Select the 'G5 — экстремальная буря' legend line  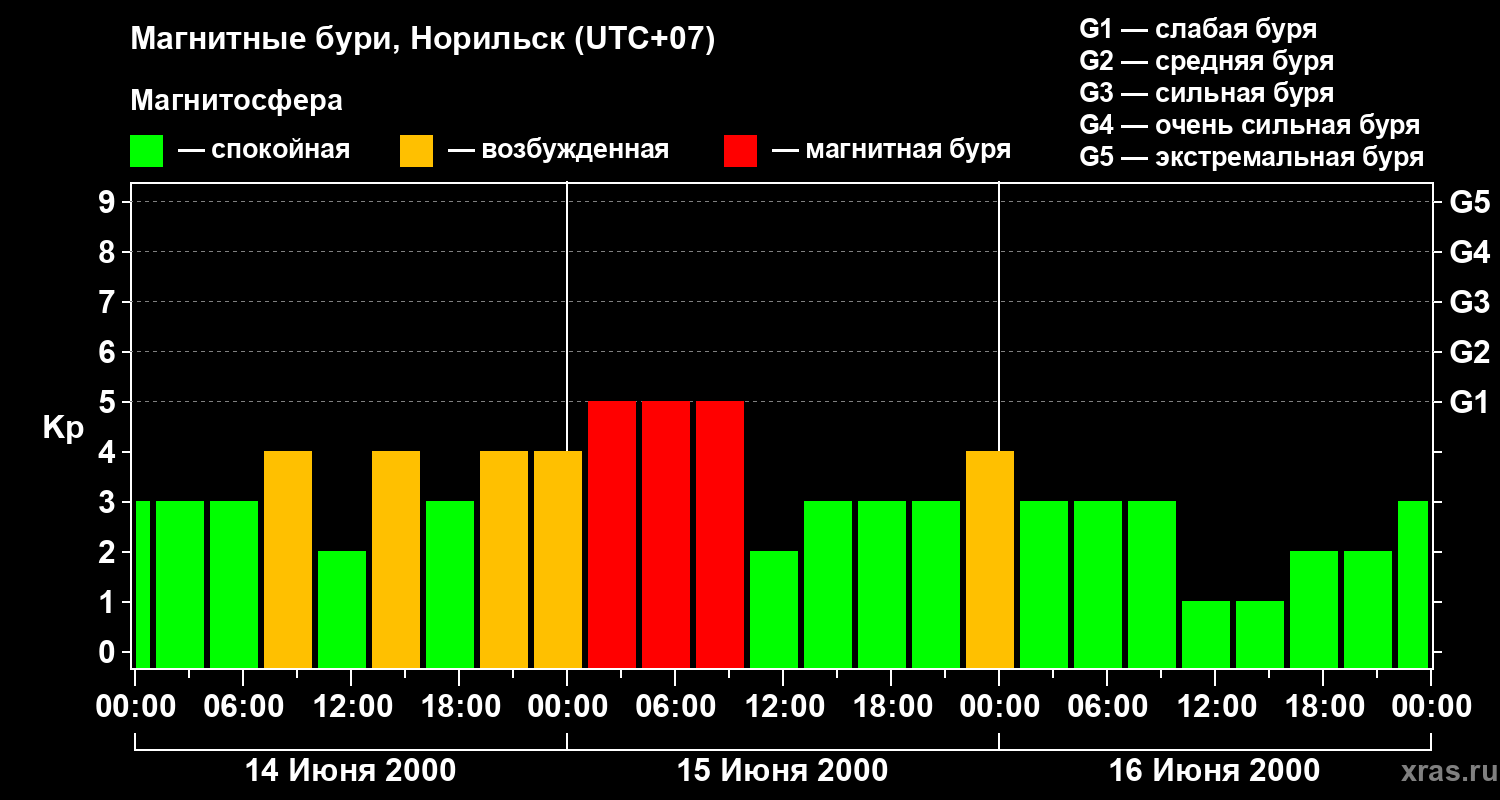[x=1252, y=157]
